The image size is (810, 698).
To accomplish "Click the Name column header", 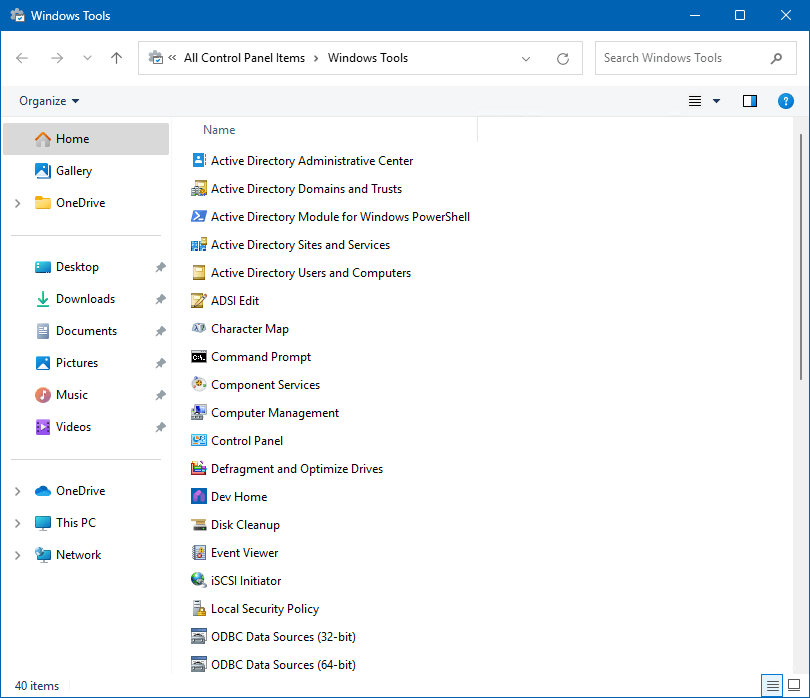I will [219, 130].
